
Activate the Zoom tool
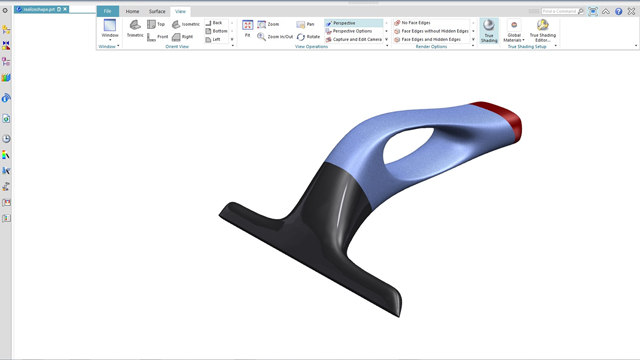[268, 24]
